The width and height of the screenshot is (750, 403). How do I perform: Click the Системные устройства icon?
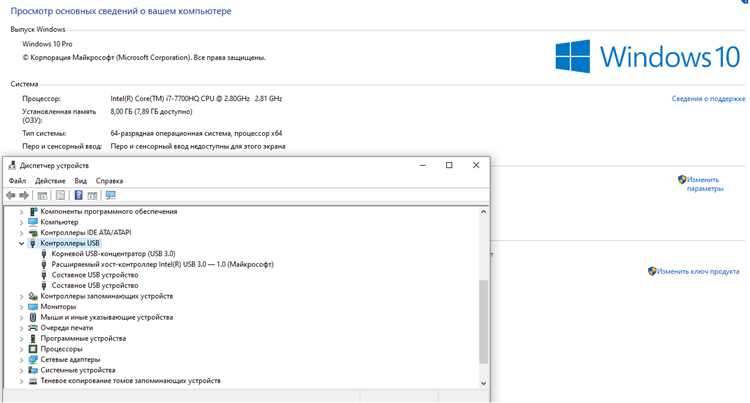[33, 370]
